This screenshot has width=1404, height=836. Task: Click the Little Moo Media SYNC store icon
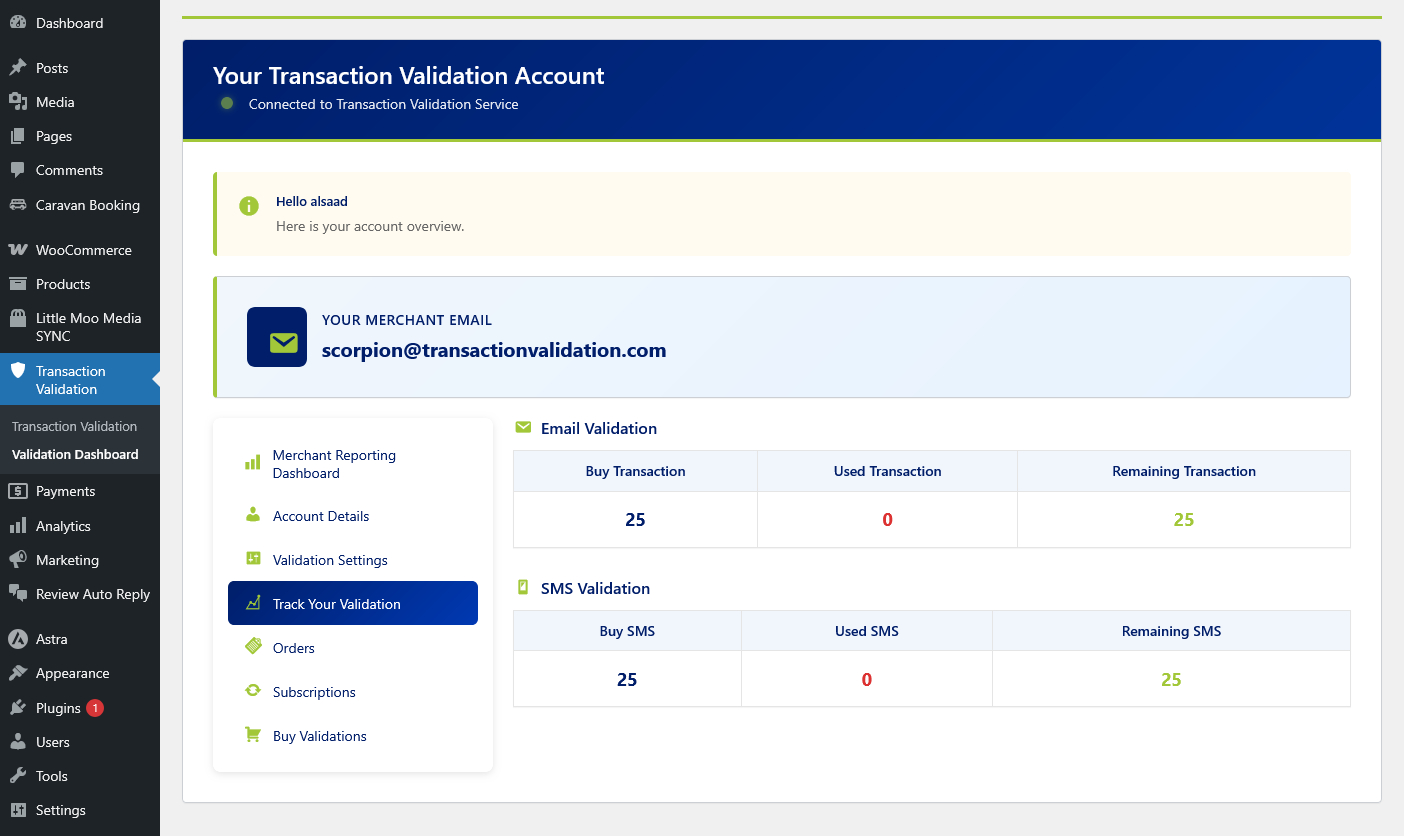[x=17, y=318]
